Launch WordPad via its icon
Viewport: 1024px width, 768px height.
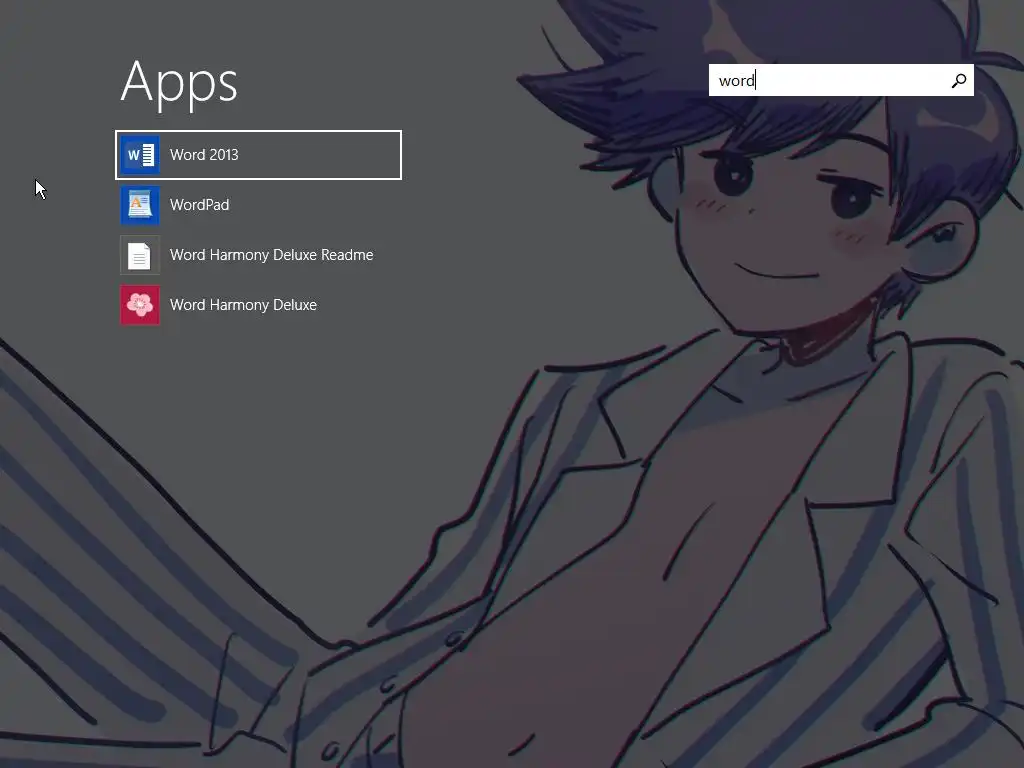140,205
